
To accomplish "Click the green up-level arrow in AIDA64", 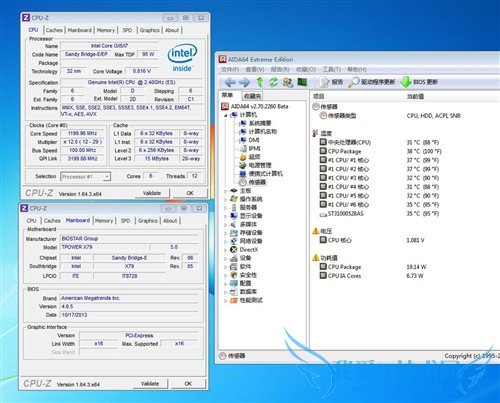I will [x=260, y=82].
